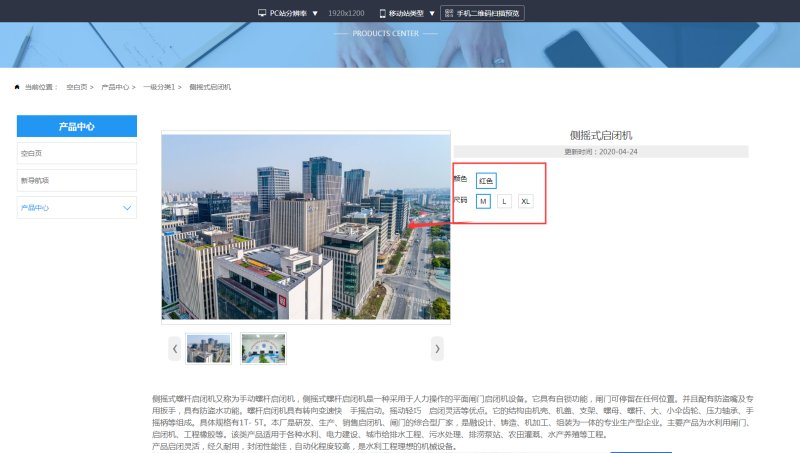Select the first city skyline thumbnail
The image size is (800, 453).
pos(208,348)
